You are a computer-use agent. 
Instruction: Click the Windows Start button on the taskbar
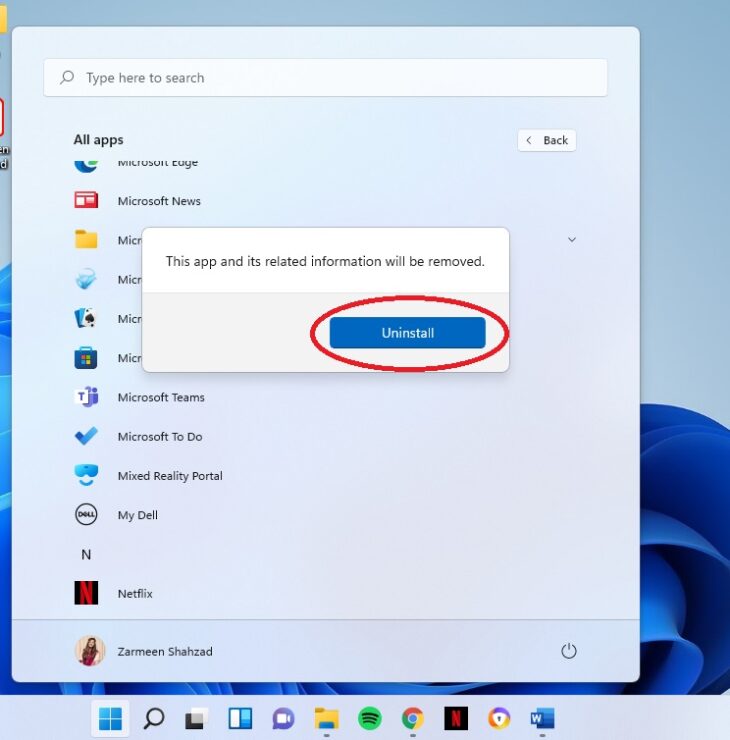point(110,719)
